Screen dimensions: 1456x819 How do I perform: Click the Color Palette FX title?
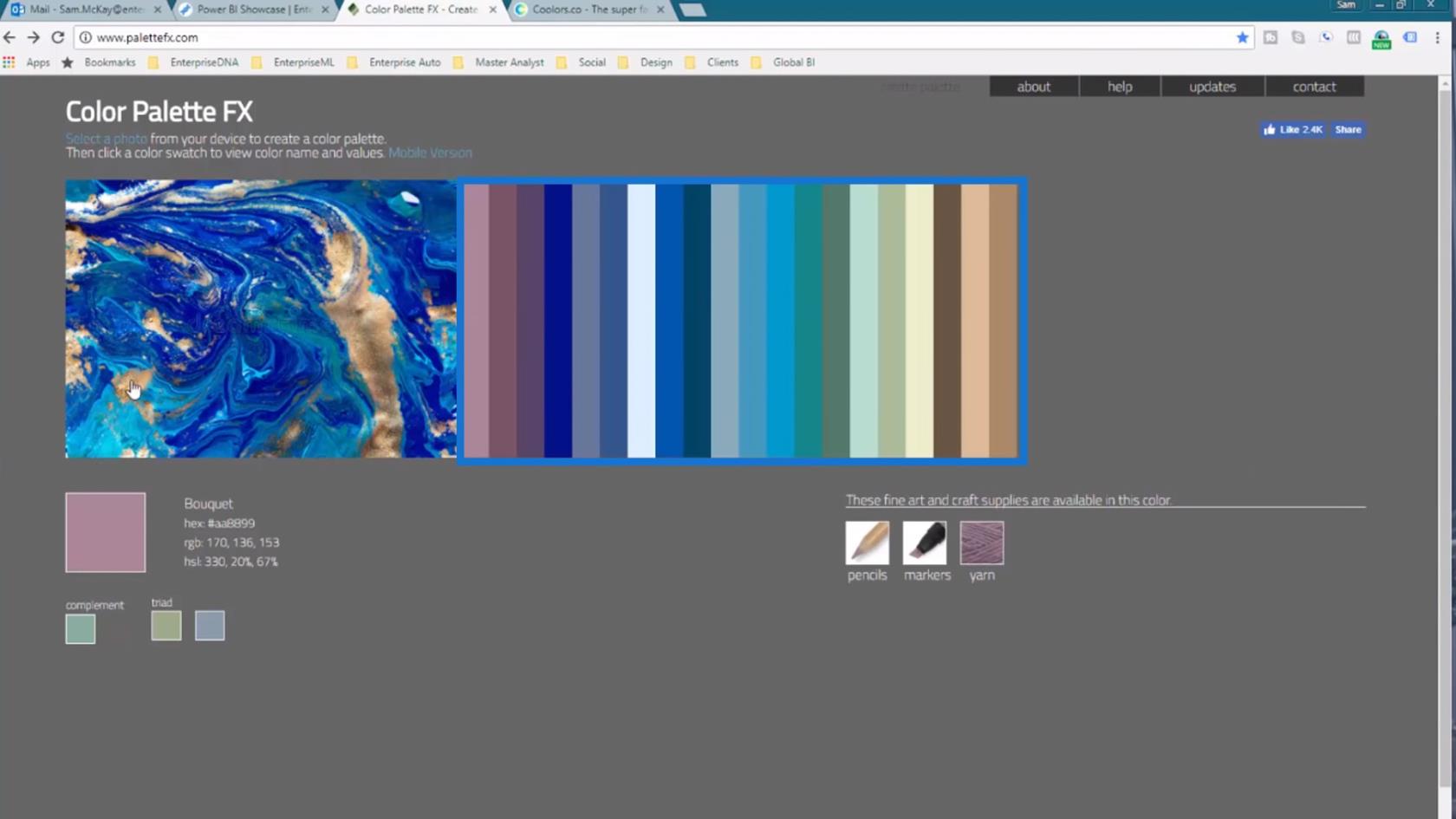(159, 112)
